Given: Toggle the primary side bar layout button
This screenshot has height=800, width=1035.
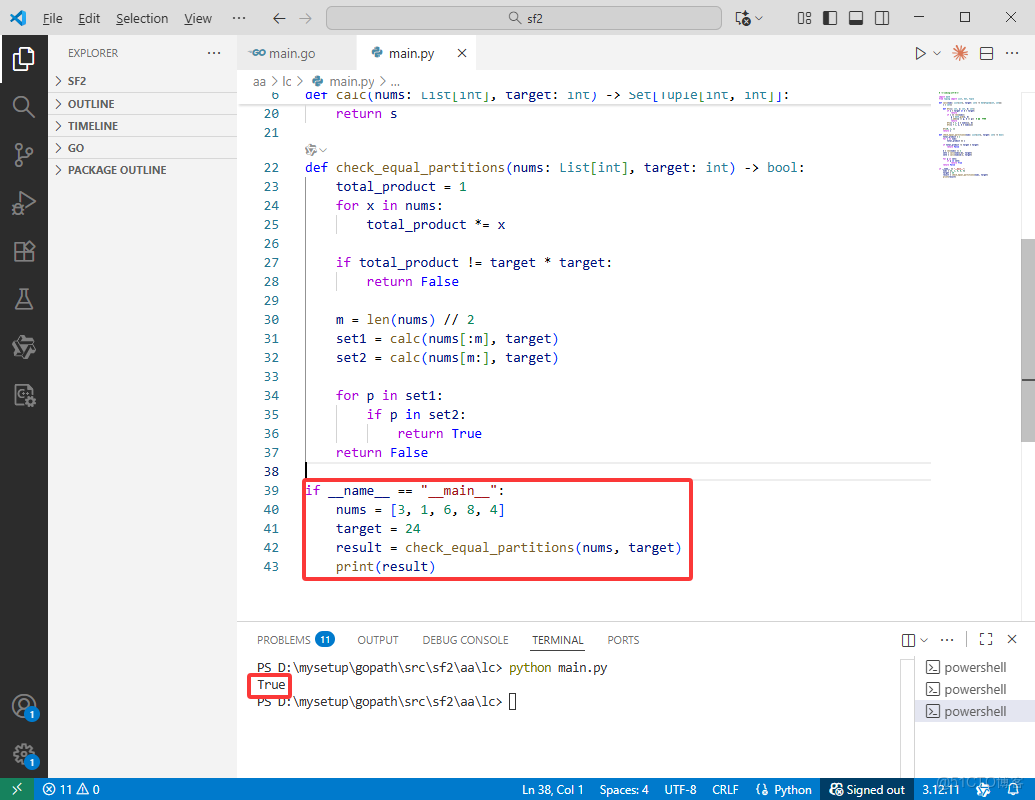Looking at the screenshot, I should click(830, 18).
